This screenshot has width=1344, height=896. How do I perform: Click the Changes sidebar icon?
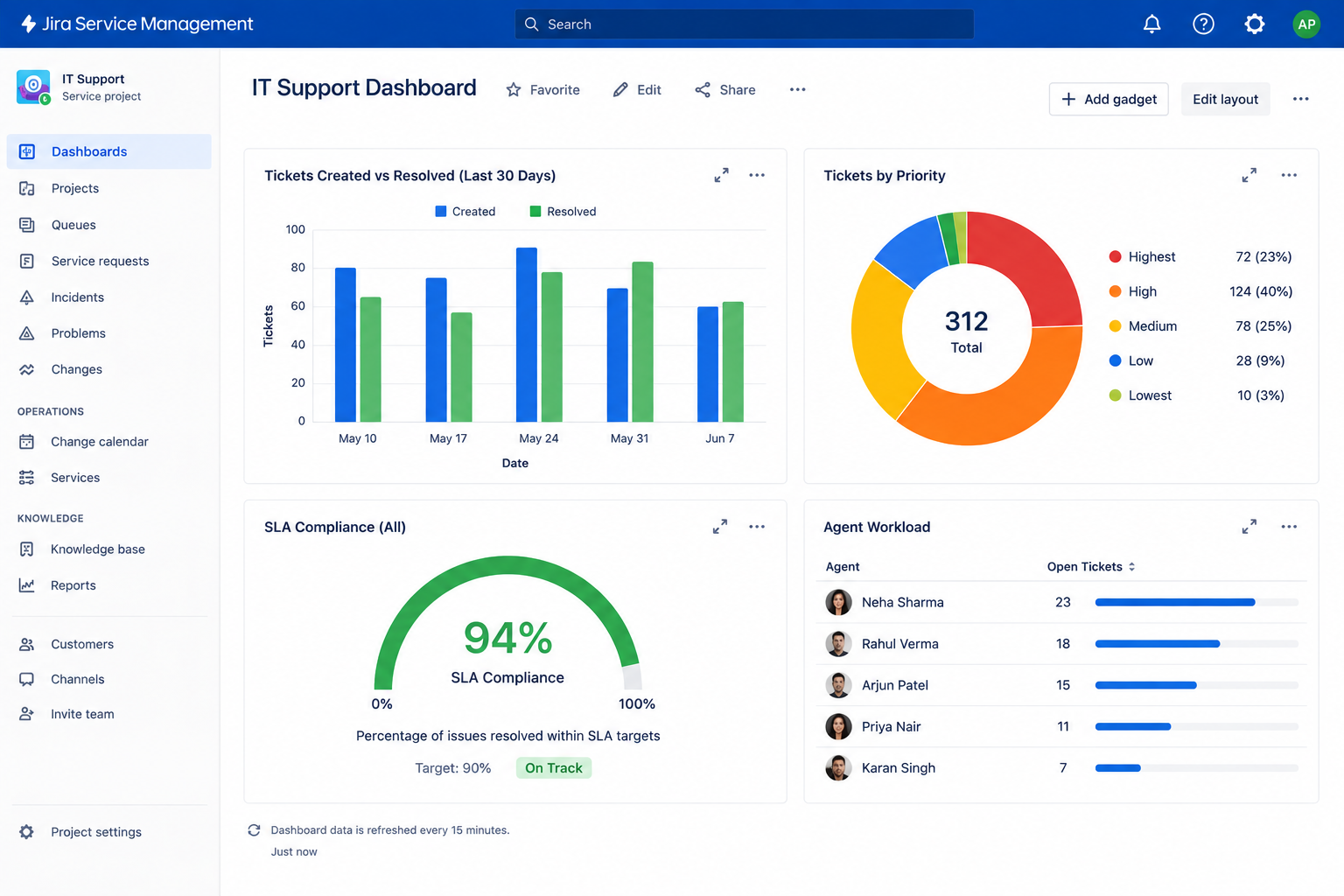pyautogui.click(x=27, y=369)
